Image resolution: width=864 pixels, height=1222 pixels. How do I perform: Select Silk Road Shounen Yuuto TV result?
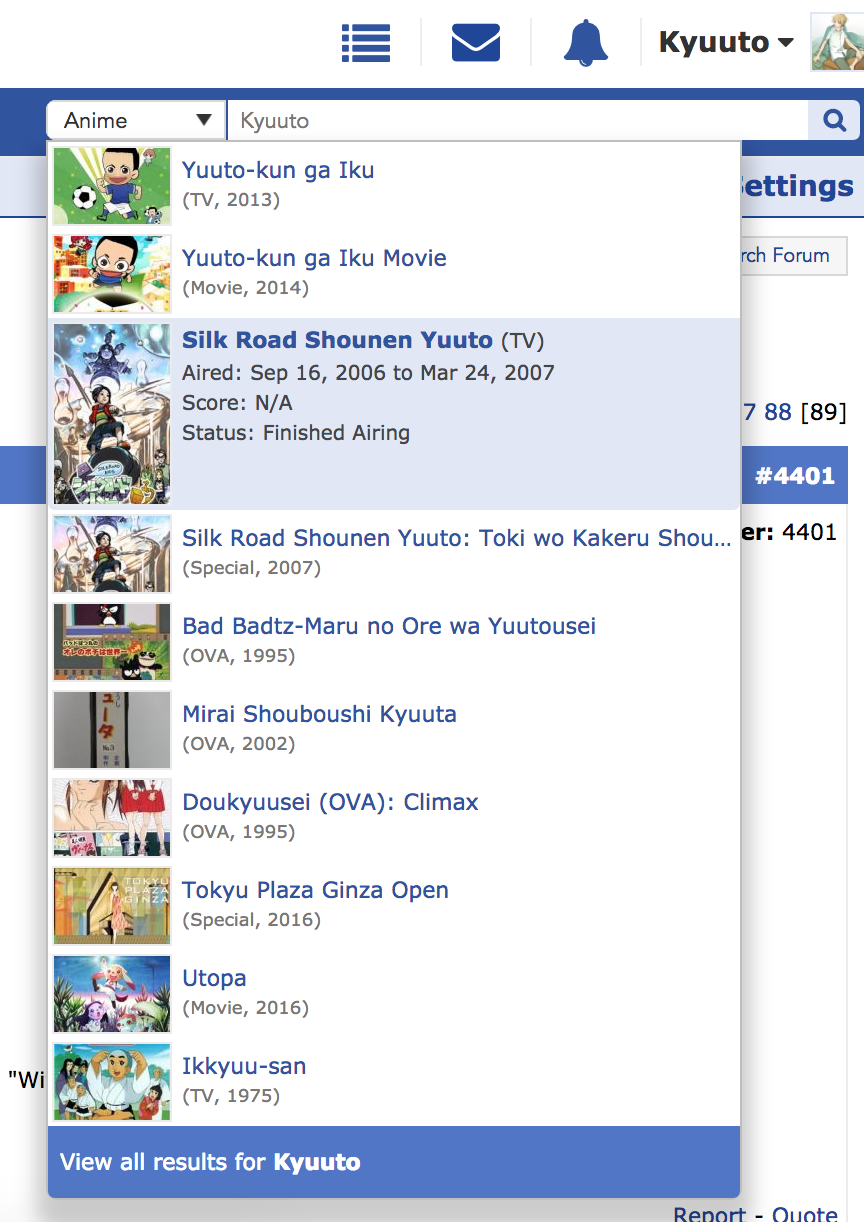click(x=337, y=340)
